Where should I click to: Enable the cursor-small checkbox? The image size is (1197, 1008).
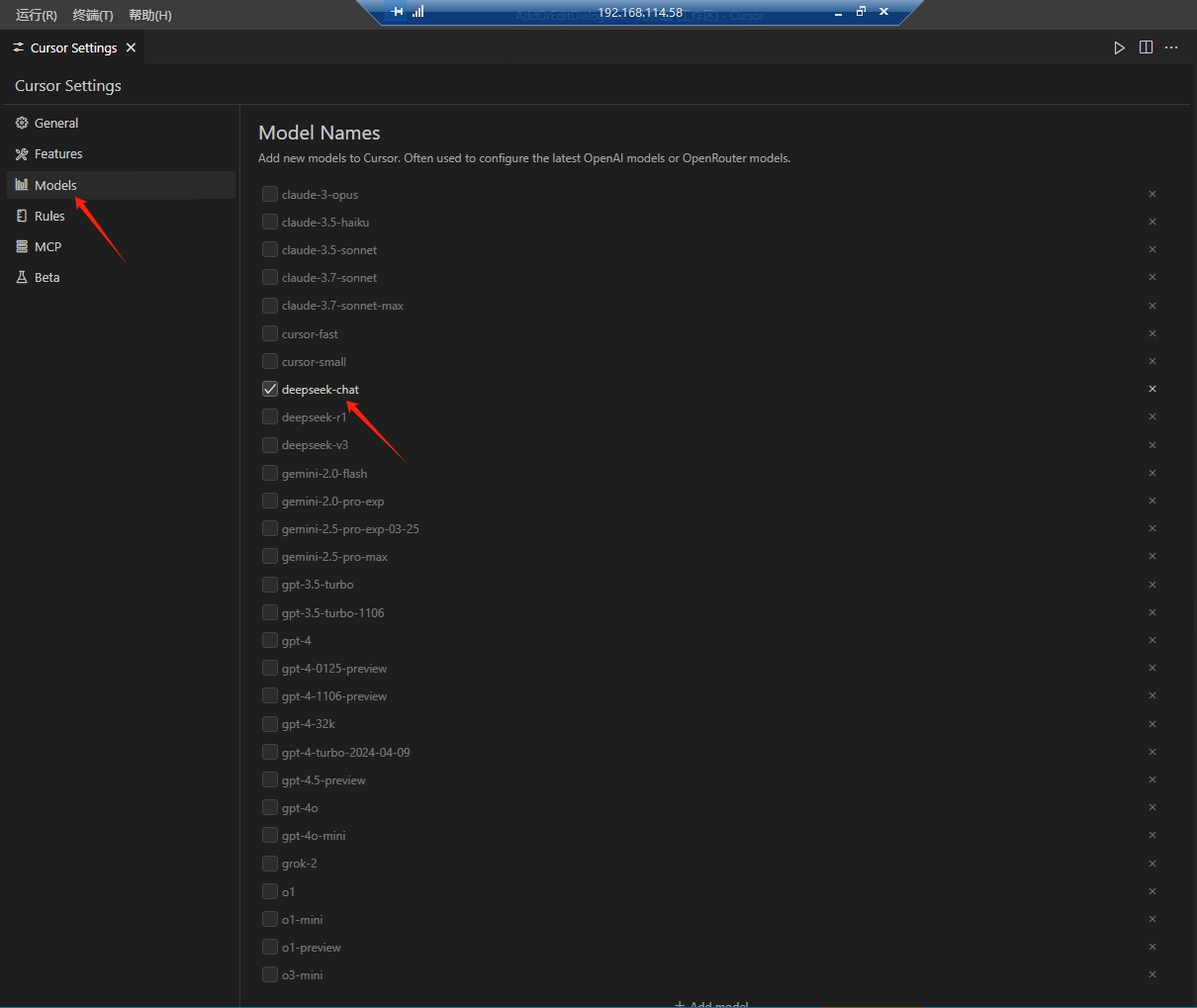tap(269, 361)
